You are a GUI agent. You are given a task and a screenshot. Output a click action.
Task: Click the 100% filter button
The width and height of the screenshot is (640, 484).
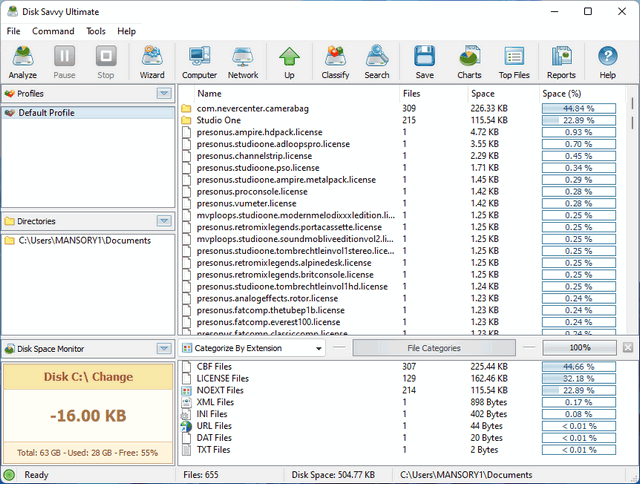(579, 348)
